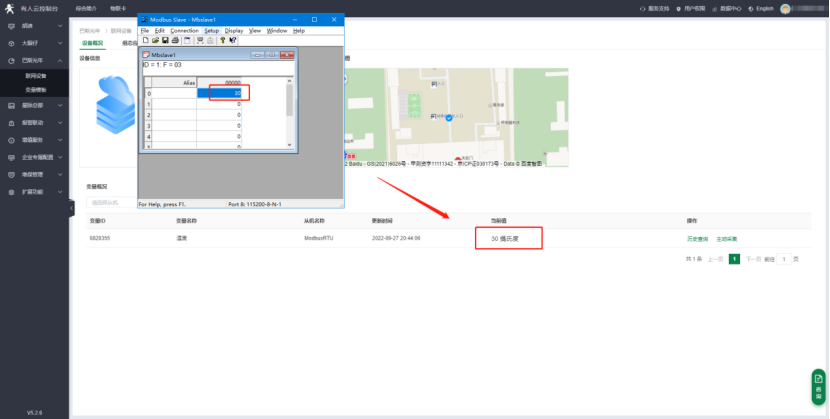830x419 pixels.
Task: Click the Open file toolbar icon
Action: click(x=153, y=40)
